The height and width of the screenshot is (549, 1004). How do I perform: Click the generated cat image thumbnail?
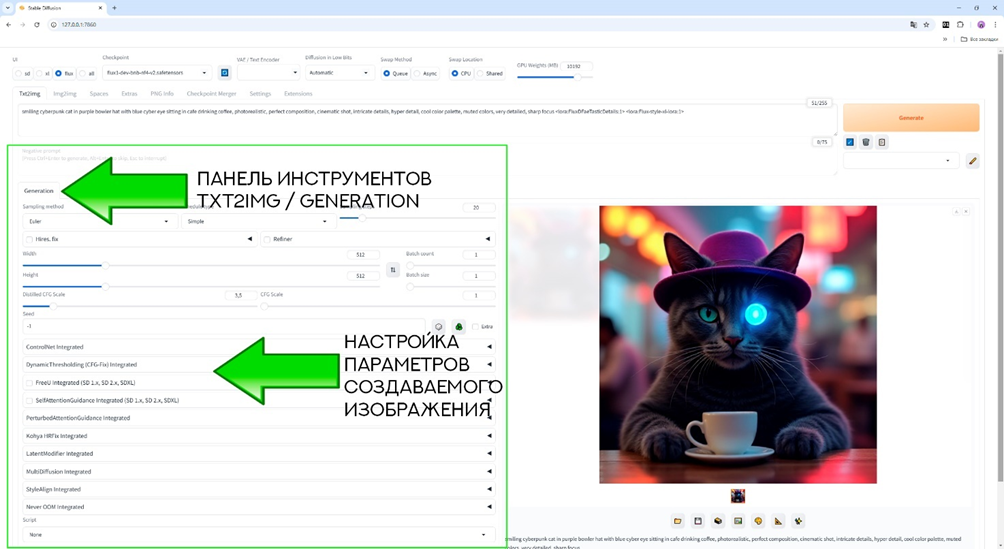[x=737, y=496]
